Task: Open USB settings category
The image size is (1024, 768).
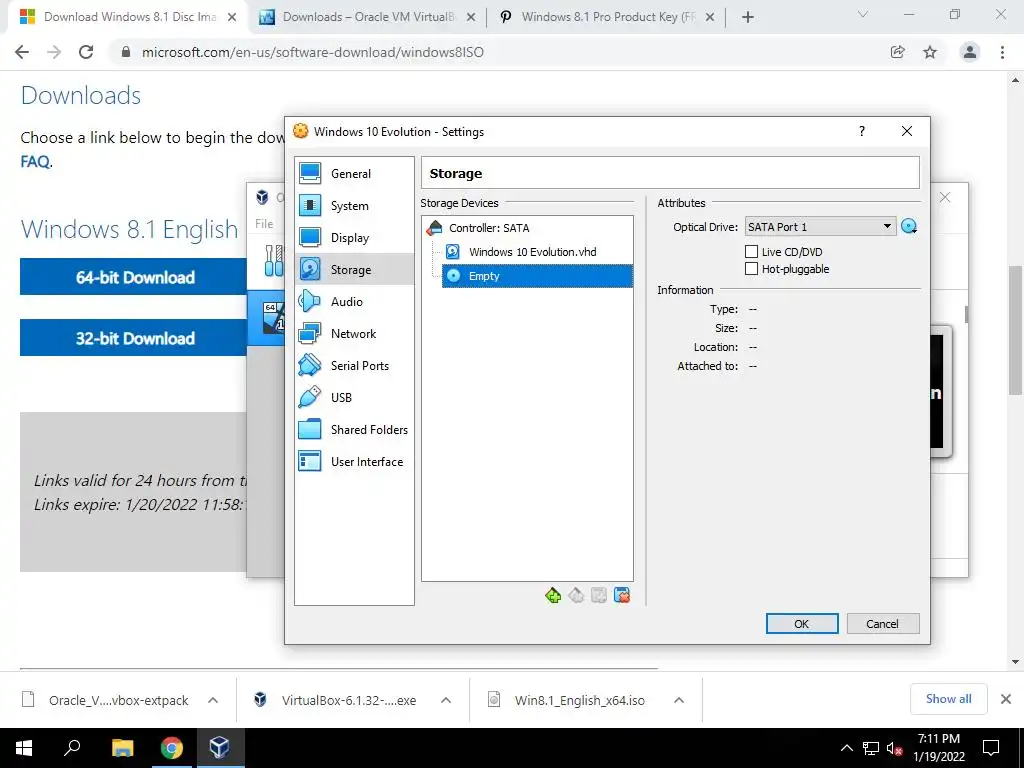Action: tap(354, 397)
